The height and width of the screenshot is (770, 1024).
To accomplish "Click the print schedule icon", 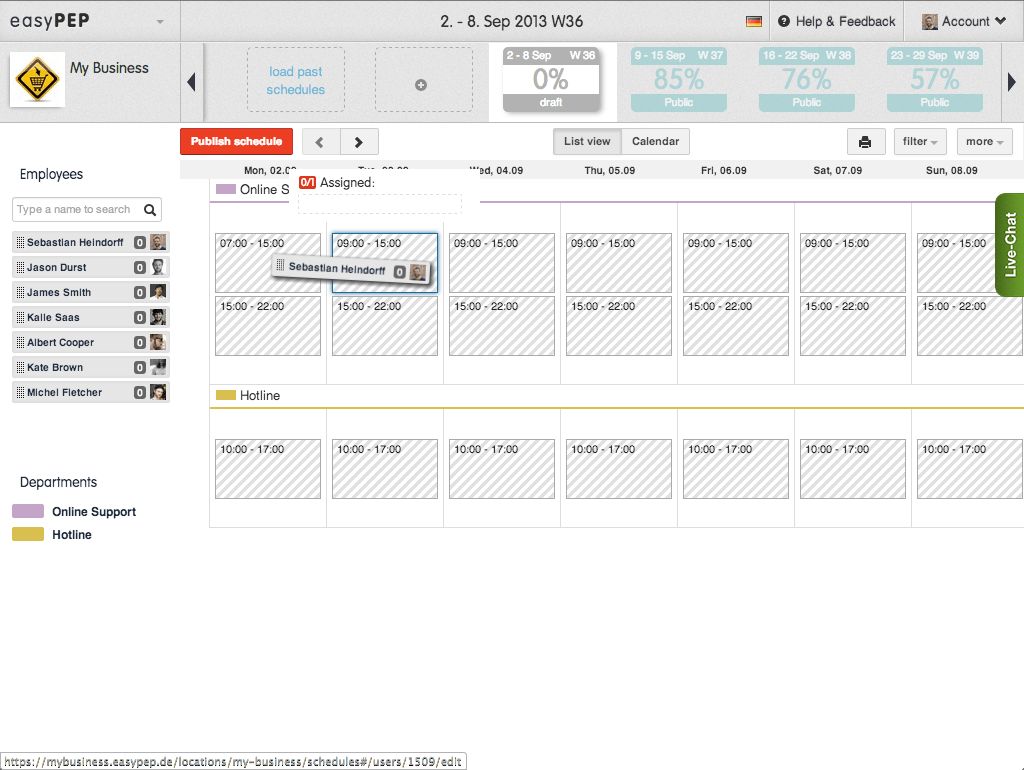I will (866, 142).
